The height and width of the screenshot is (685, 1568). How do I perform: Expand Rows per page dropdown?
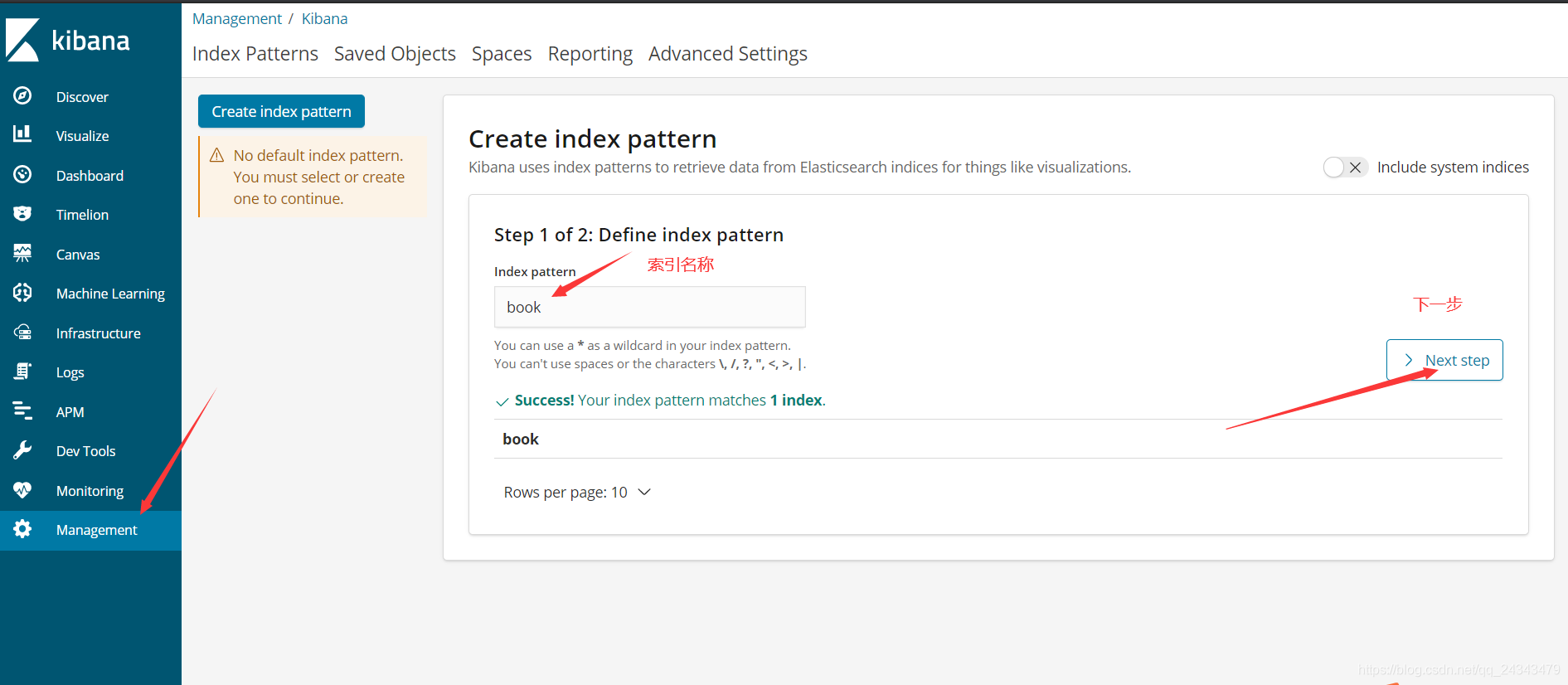click(577, 493)
